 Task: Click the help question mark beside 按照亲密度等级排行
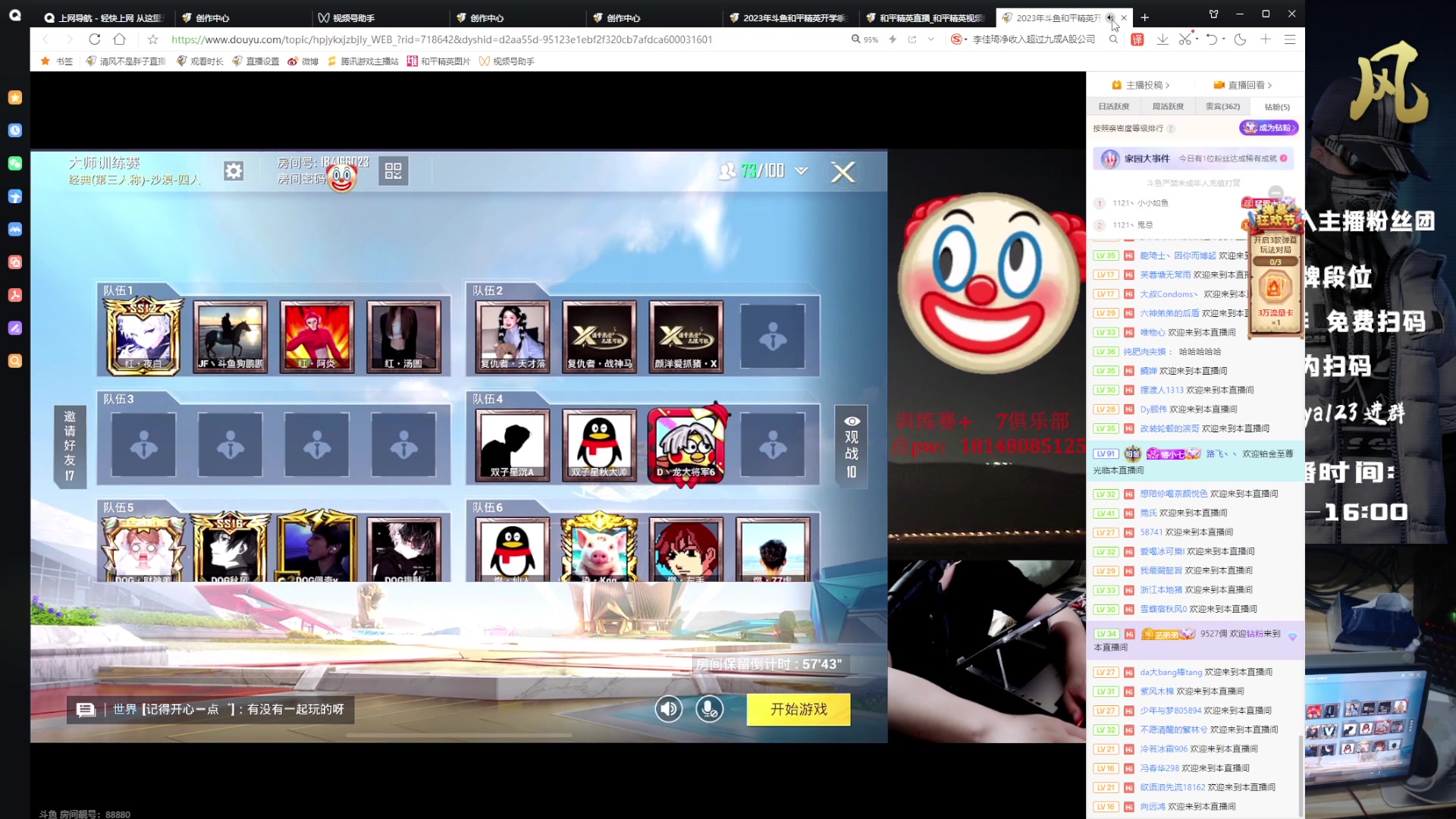pos(1171,128)
